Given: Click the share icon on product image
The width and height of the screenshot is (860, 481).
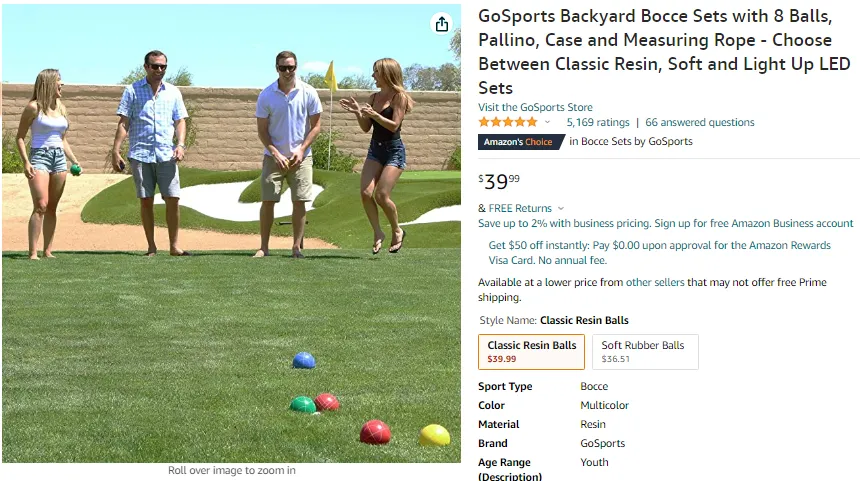Looking at the screenshot, I should (x=442, y=24).
